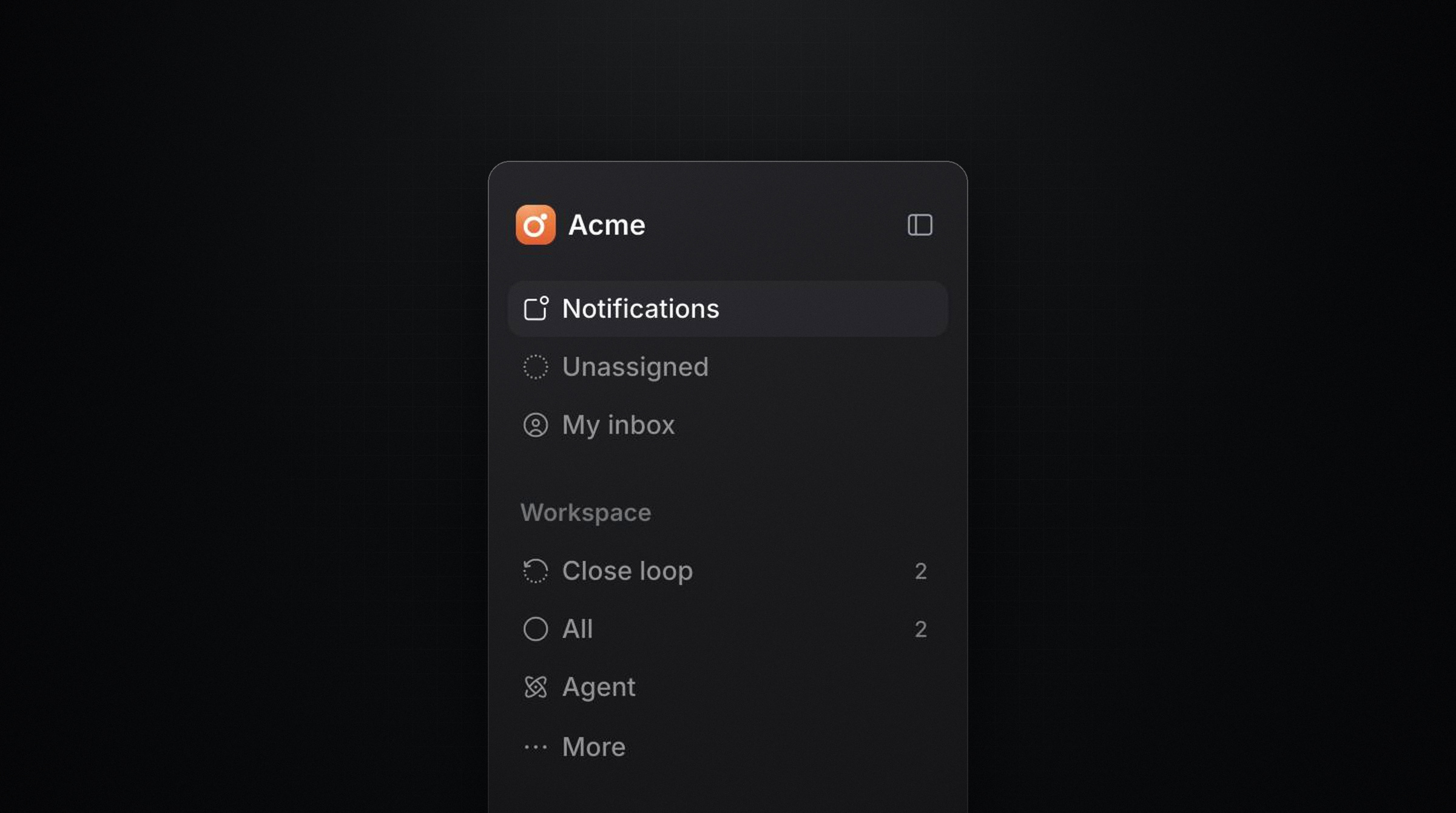Screen dimensions: 1456x813
Task: Click the Agent atom-style icon
Action: pyautogui.click(x=535, y=687)
